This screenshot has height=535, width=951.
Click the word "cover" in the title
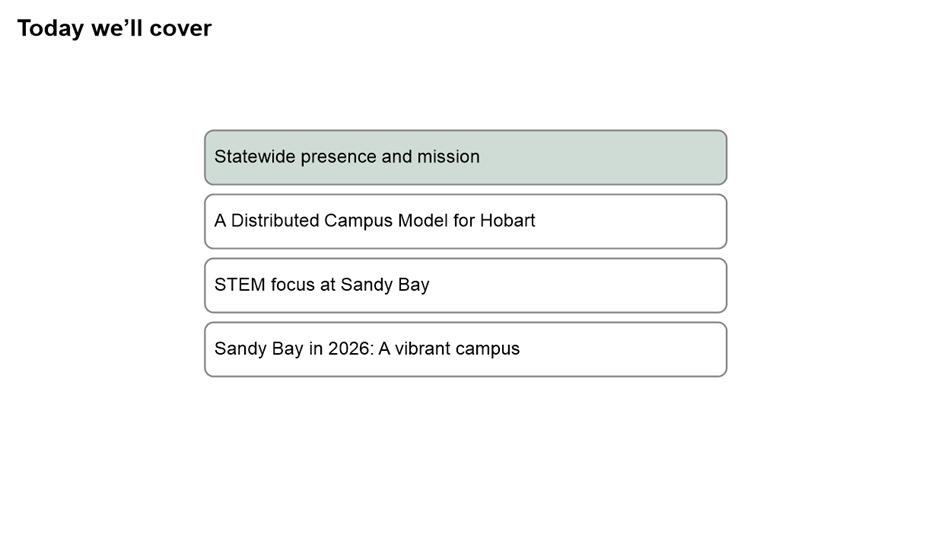(181, 28)
